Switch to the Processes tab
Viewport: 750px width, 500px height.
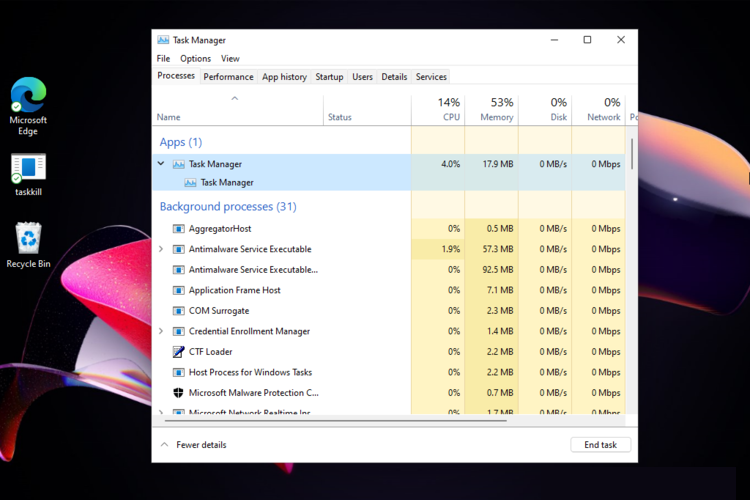(x=176, y=76)
